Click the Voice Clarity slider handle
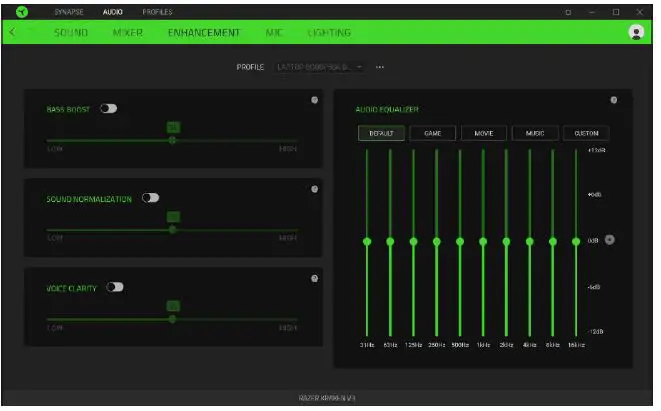The width and height of the screenshot is (661, 411). click(172, 319)
